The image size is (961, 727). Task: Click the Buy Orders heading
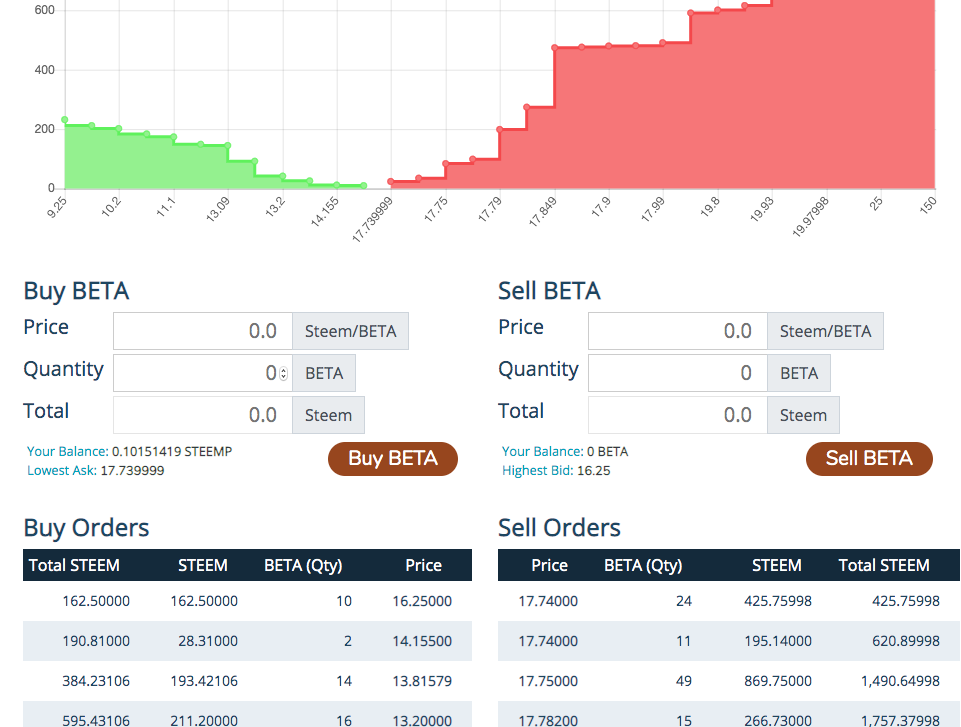pos(86,528)
